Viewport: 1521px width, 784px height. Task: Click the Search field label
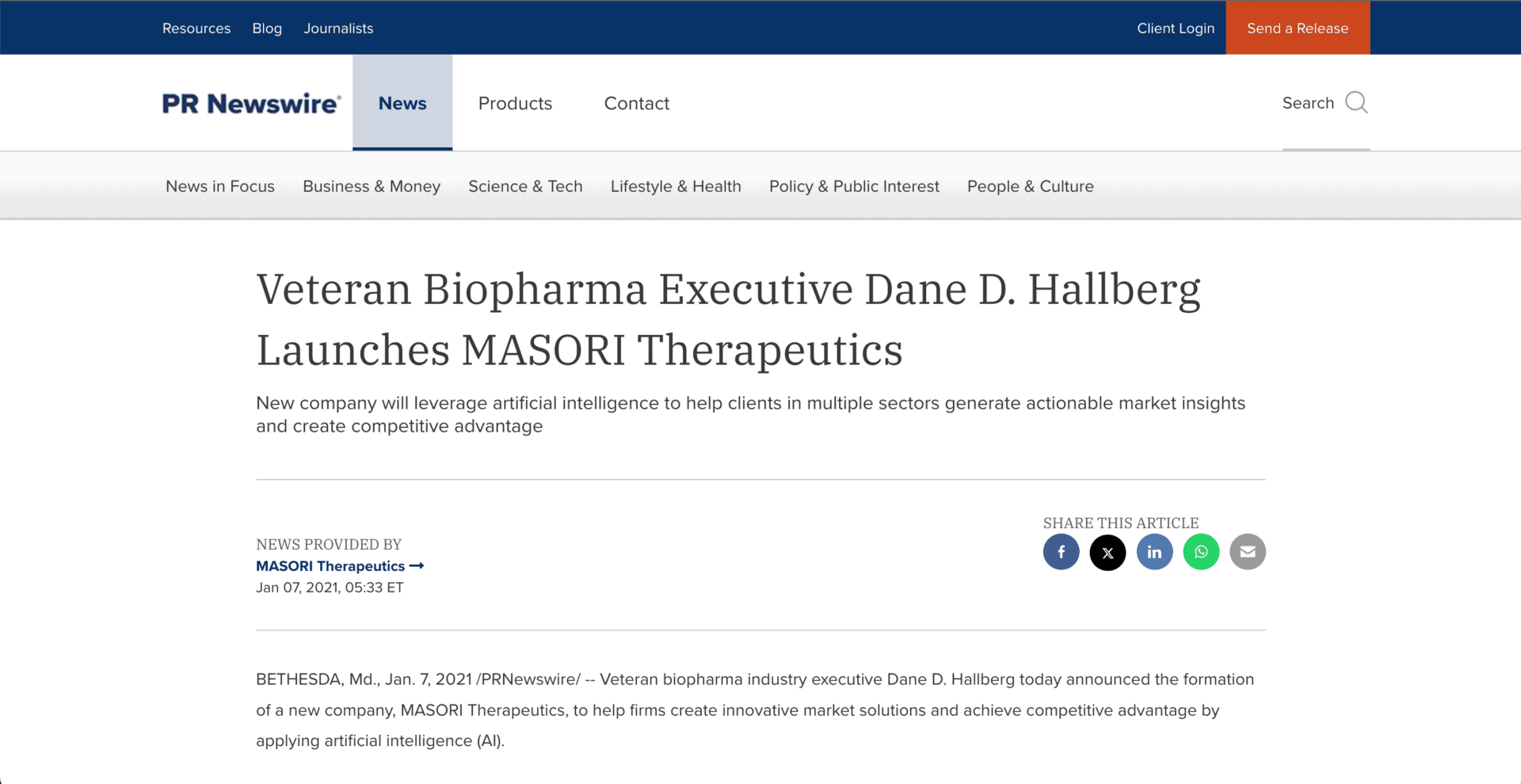tap(1308, 103)
